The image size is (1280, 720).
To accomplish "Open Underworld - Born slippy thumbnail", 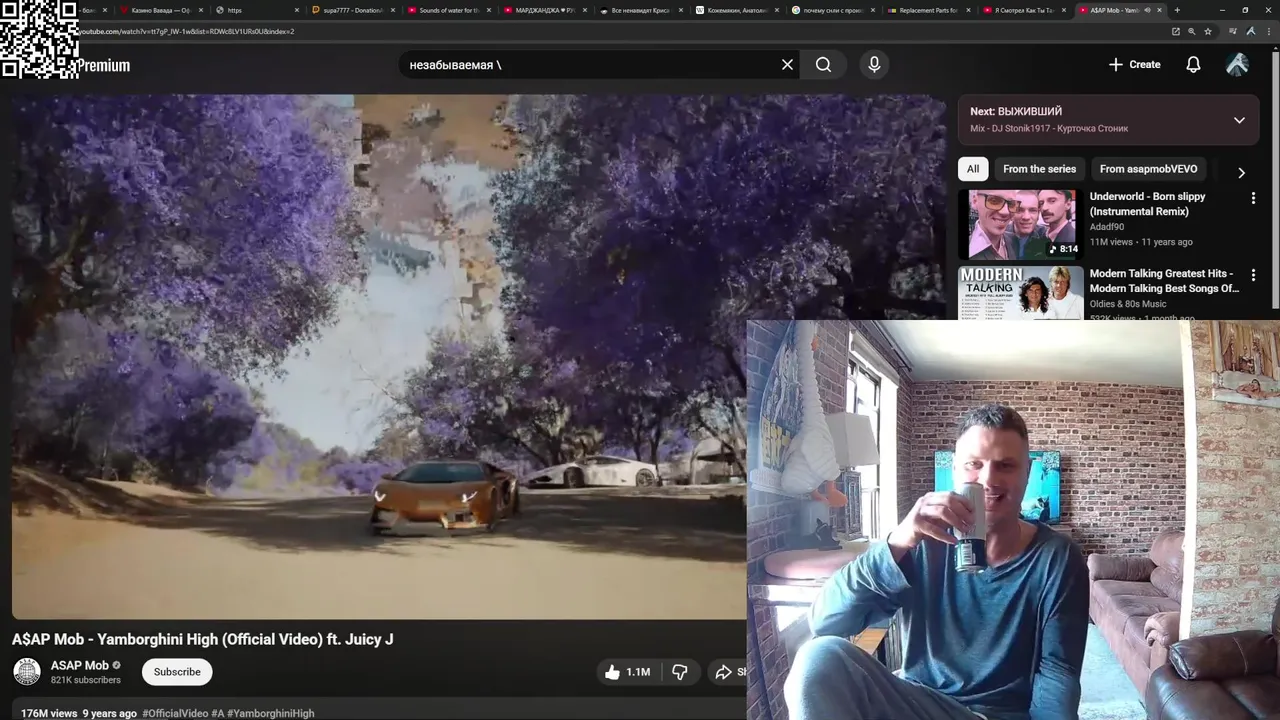I will pyautogui.click(x=1020, y=225).
